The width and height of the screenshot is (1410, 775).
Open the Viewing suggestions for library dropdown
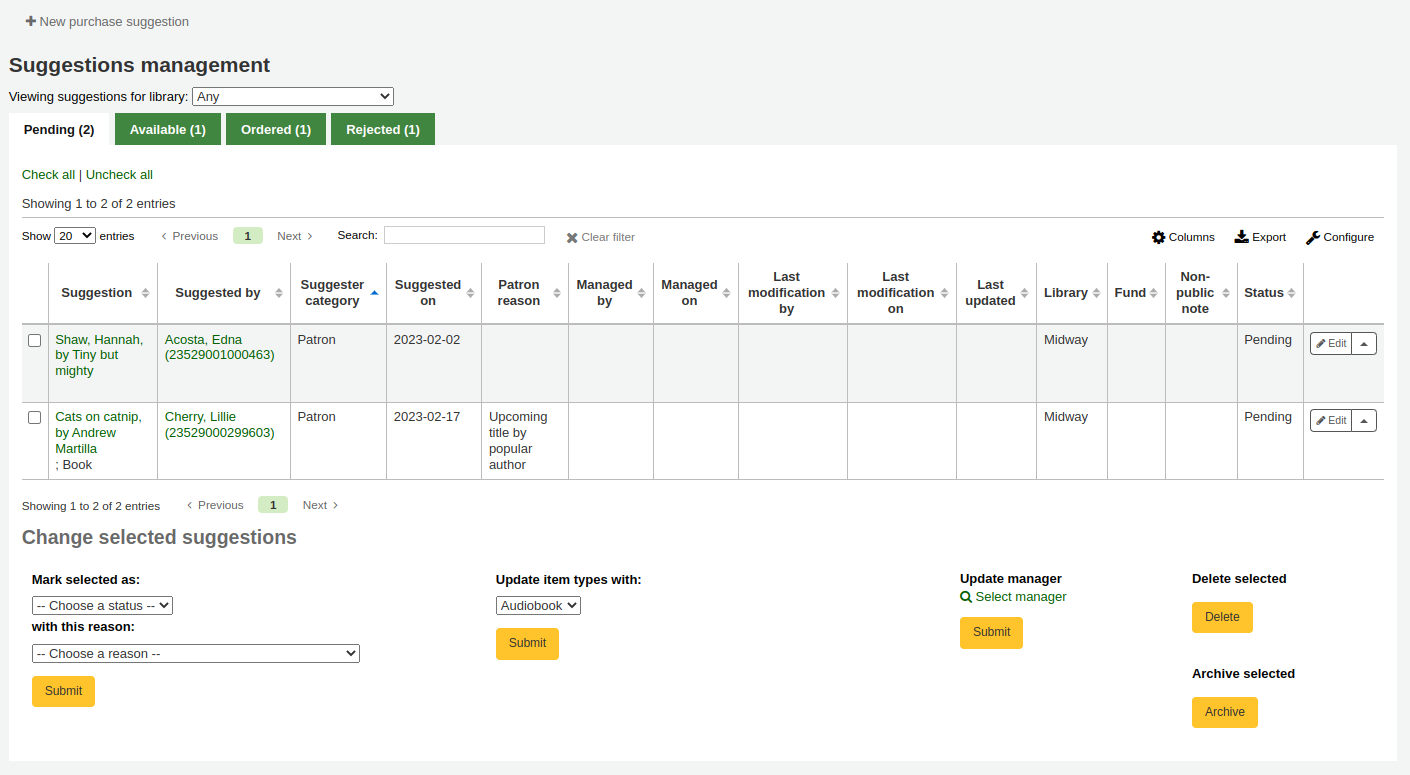[x=292, y=96]
